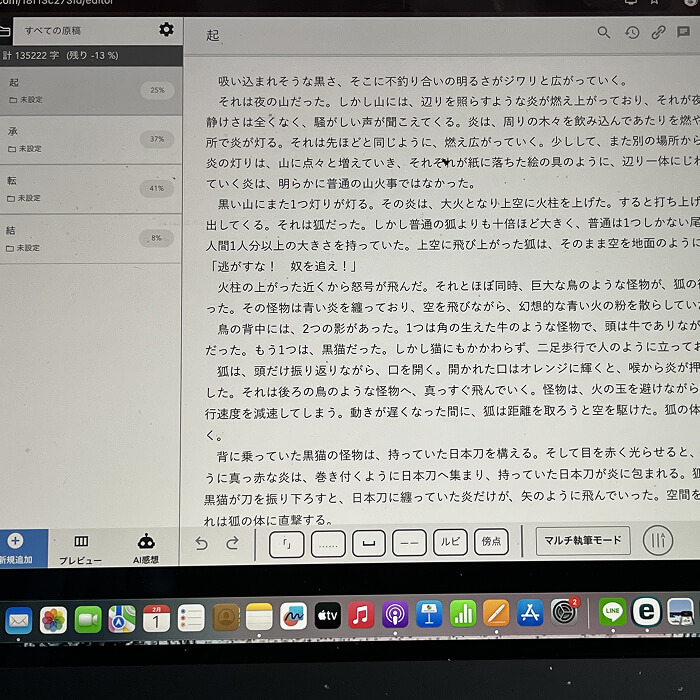Screen dimensions: 700x700
Task: Enable マルチ執筆モード
Action: [x=583, y=541]
